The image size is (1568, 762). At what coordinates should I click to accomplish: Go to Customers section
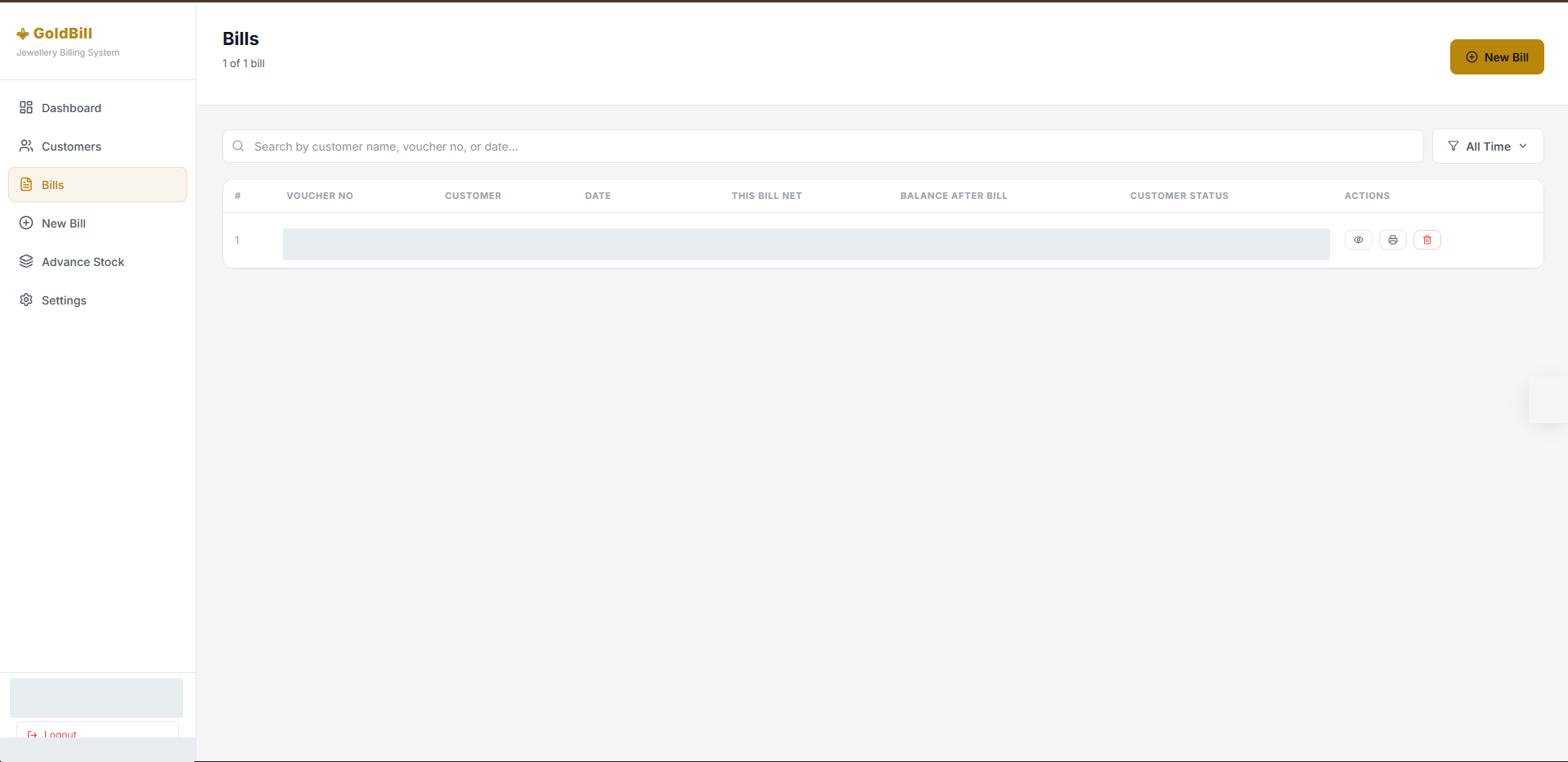coord(97,147)
